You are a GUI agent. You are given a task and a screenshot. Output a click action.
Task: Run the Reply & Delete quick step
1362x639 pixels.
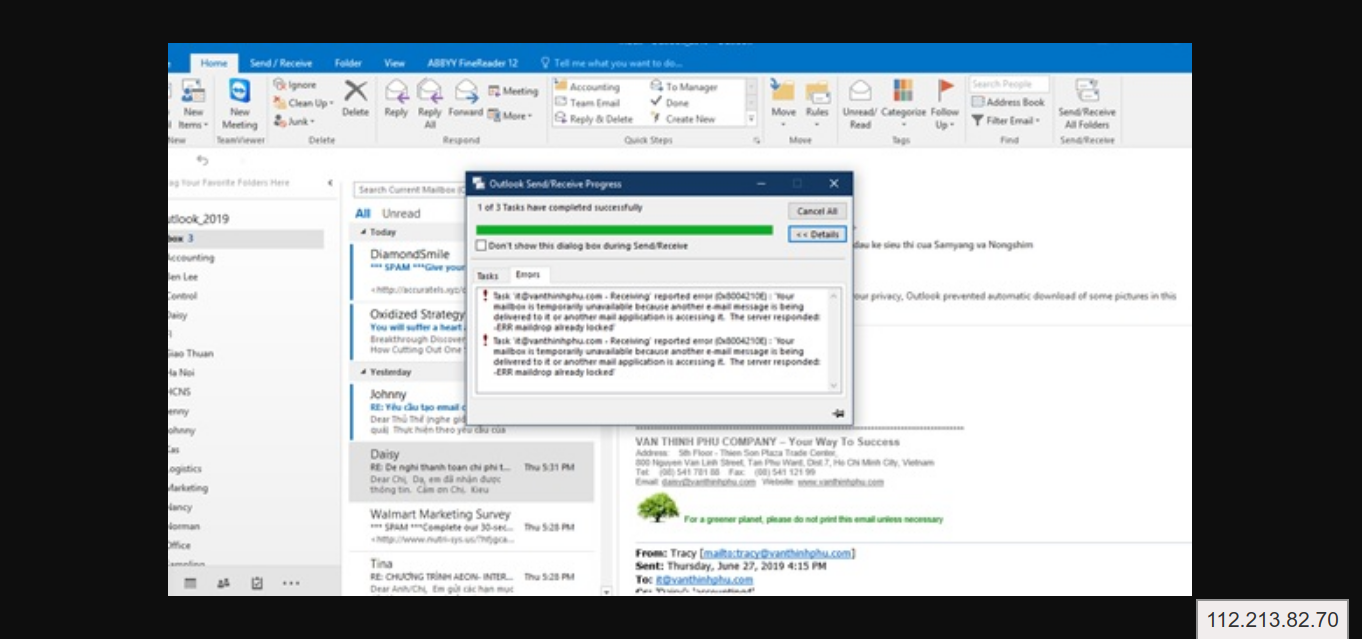click(593, 119)
